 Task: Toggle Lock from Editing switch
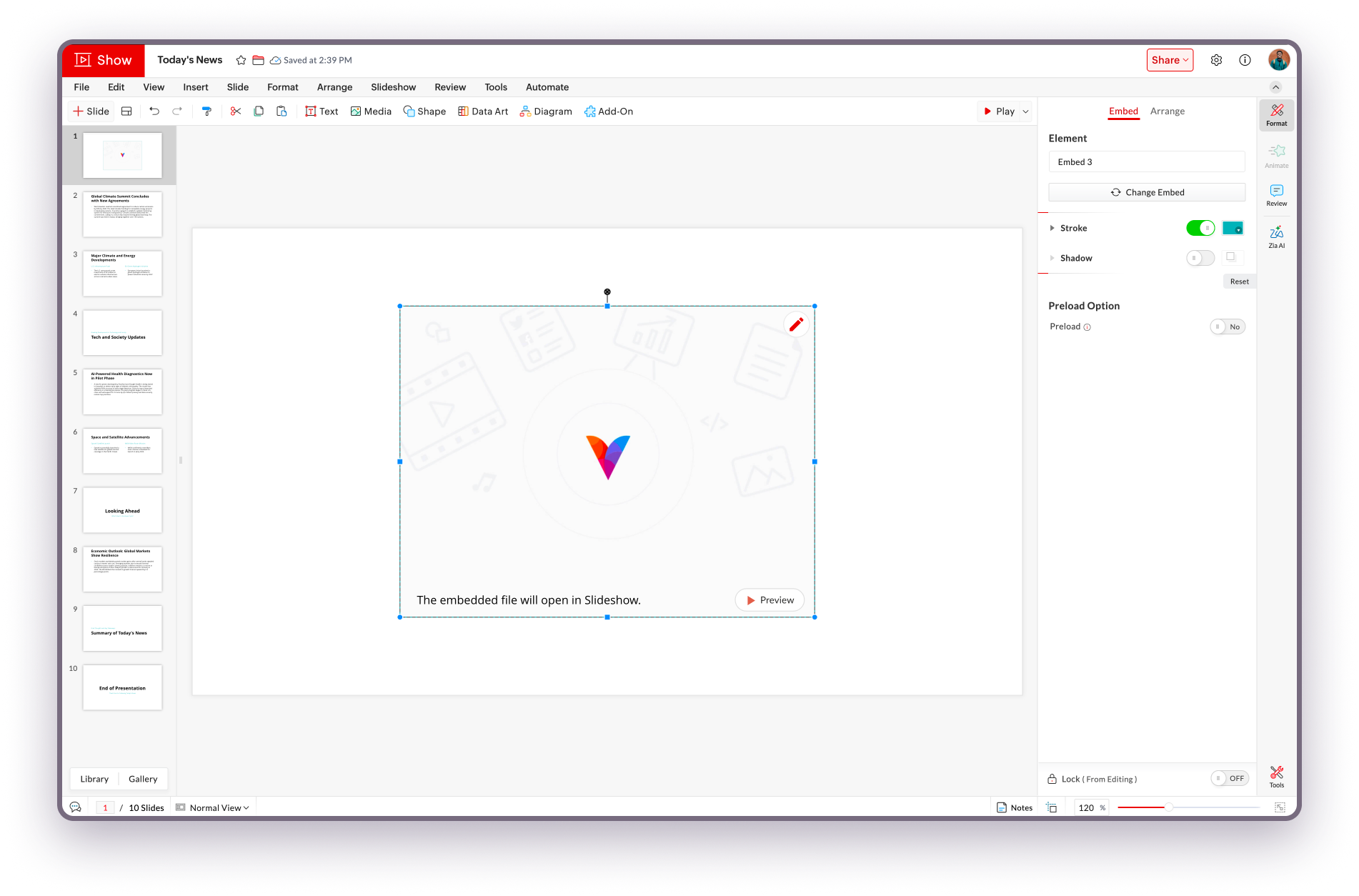click(1230, 778)
